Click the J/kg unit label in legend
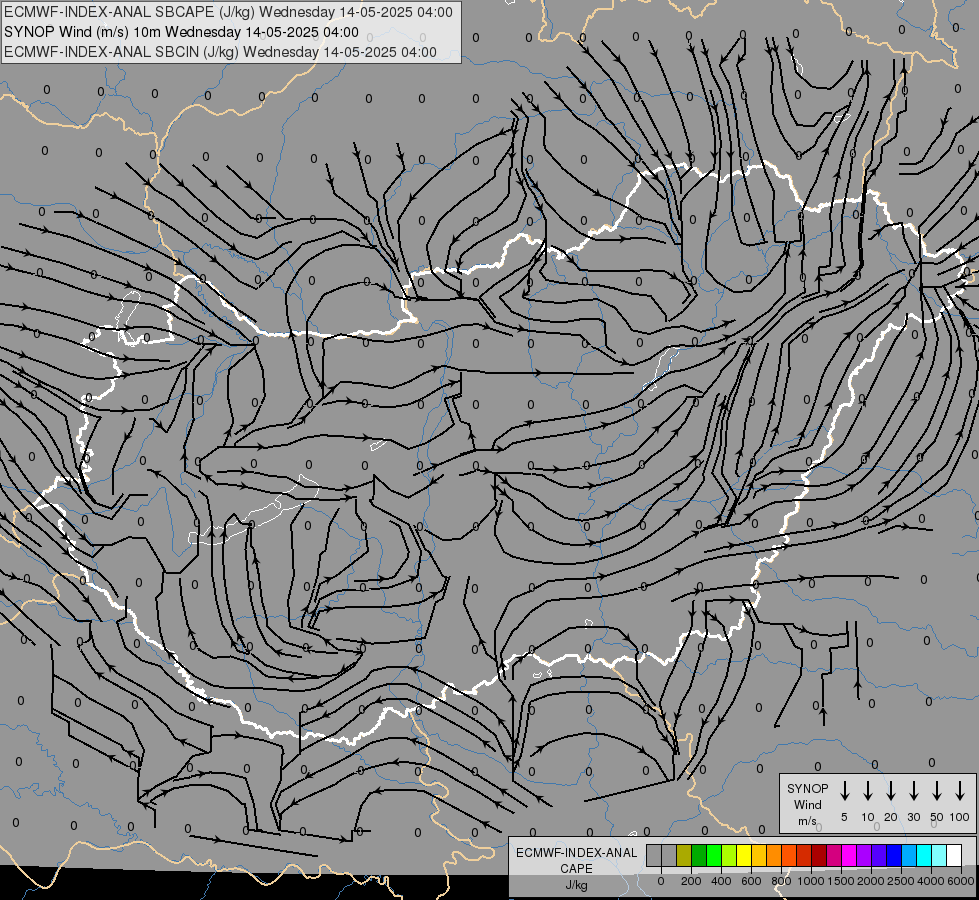Image resolution: width=979 pixels, height=900 pixels. click(x=576, y=885)
